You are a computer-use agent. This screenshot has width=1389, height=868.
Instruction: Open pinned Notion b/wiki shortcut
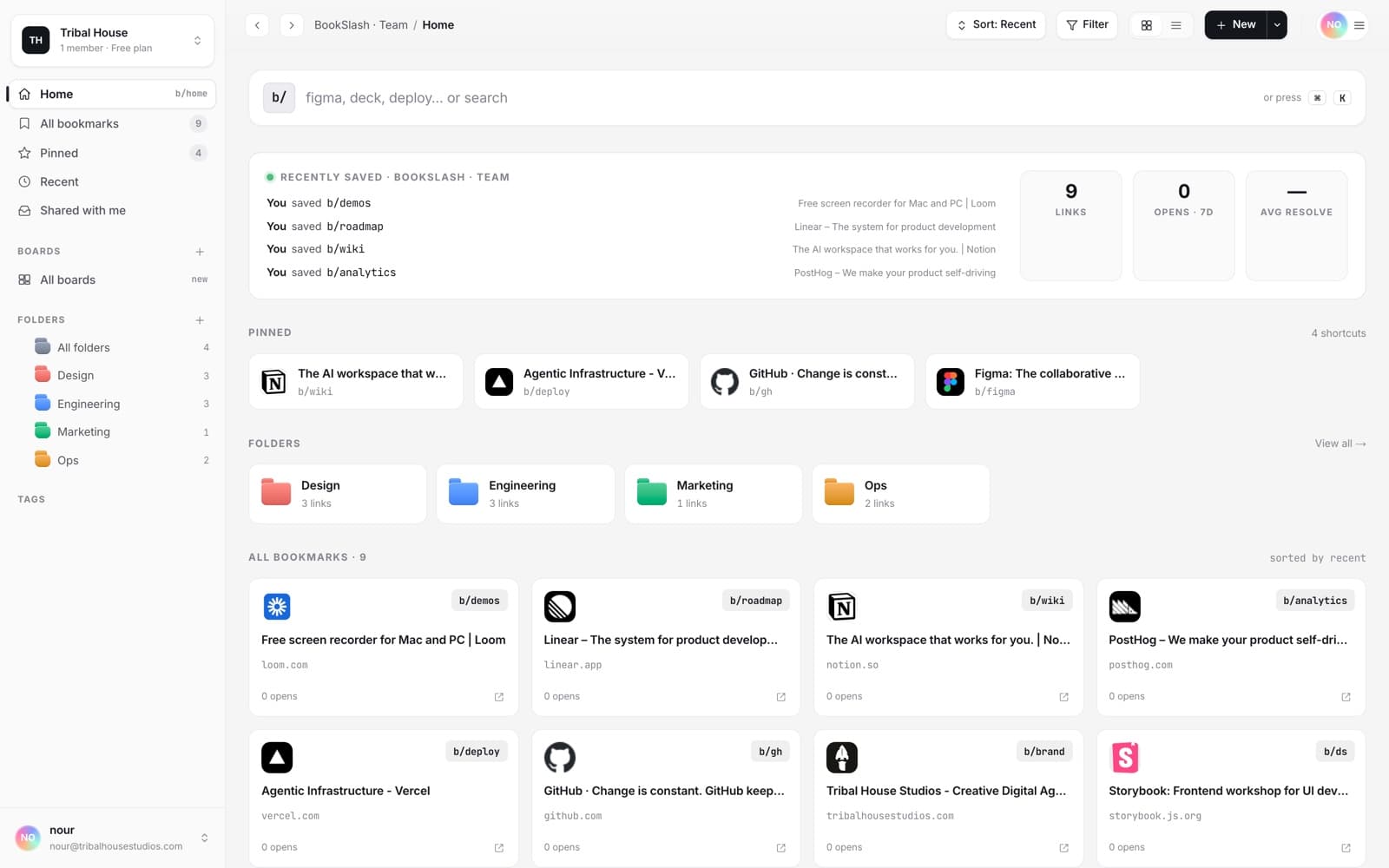coord(356,381)
